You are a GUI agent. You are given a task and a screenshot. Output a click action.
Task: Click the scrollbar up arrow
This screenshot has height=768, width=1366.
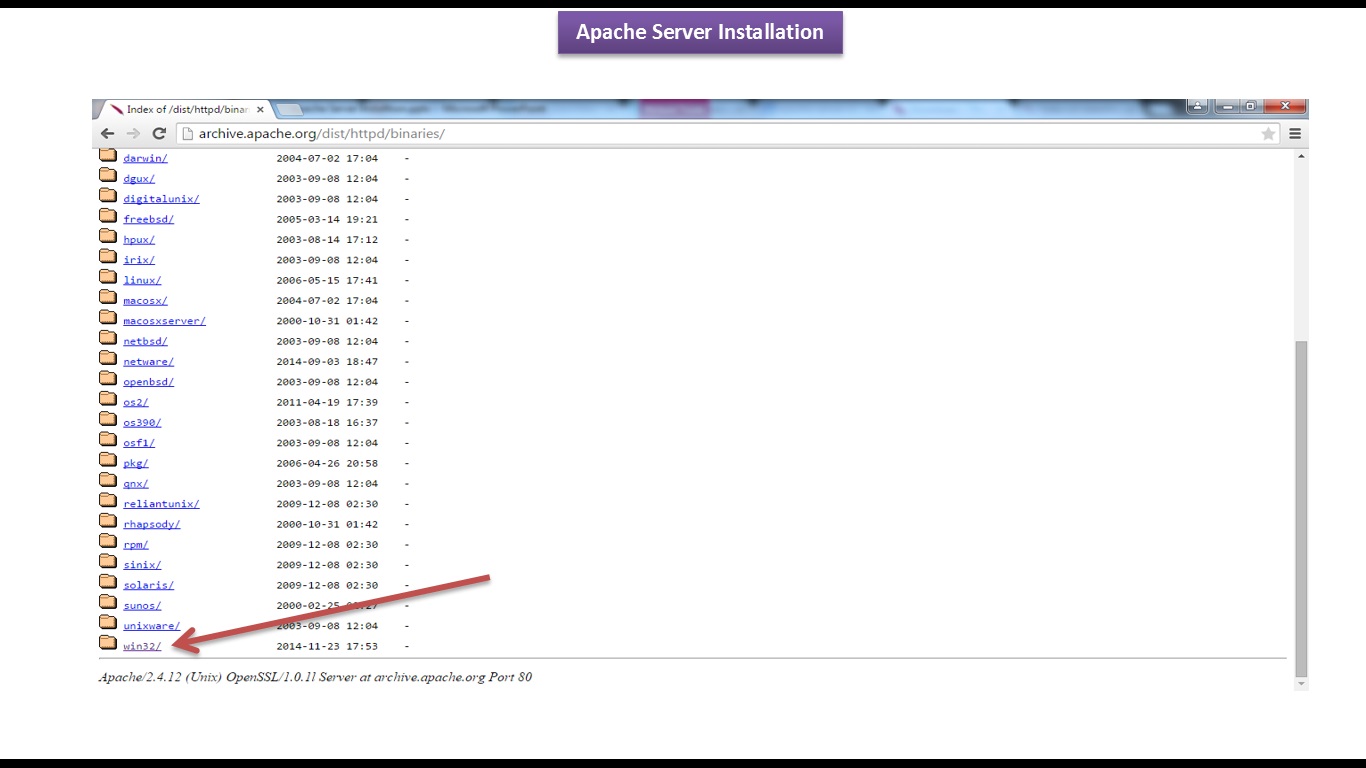coord(1301,157)
